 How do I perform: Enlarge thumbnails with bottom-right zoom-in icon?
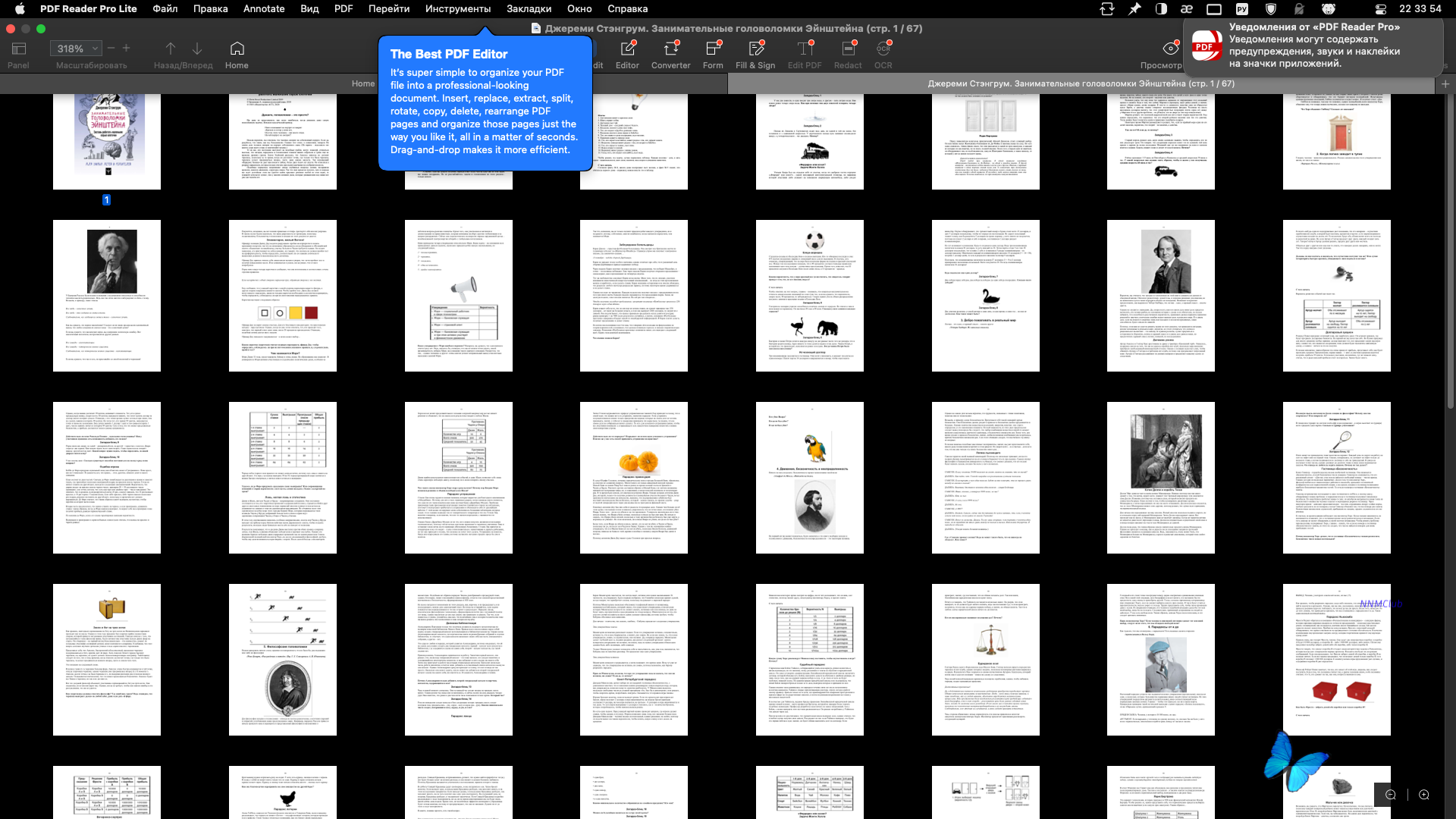tap(1424, 795)
